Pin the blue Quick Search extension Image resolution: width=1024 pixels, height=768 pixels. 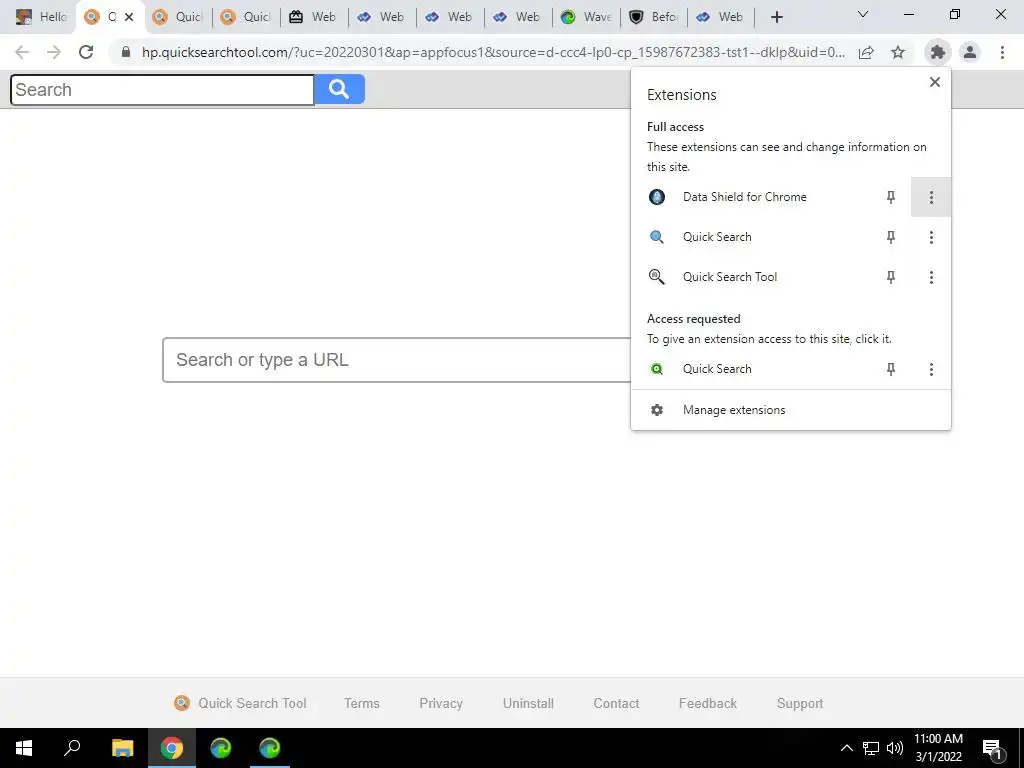pos(890,237)
